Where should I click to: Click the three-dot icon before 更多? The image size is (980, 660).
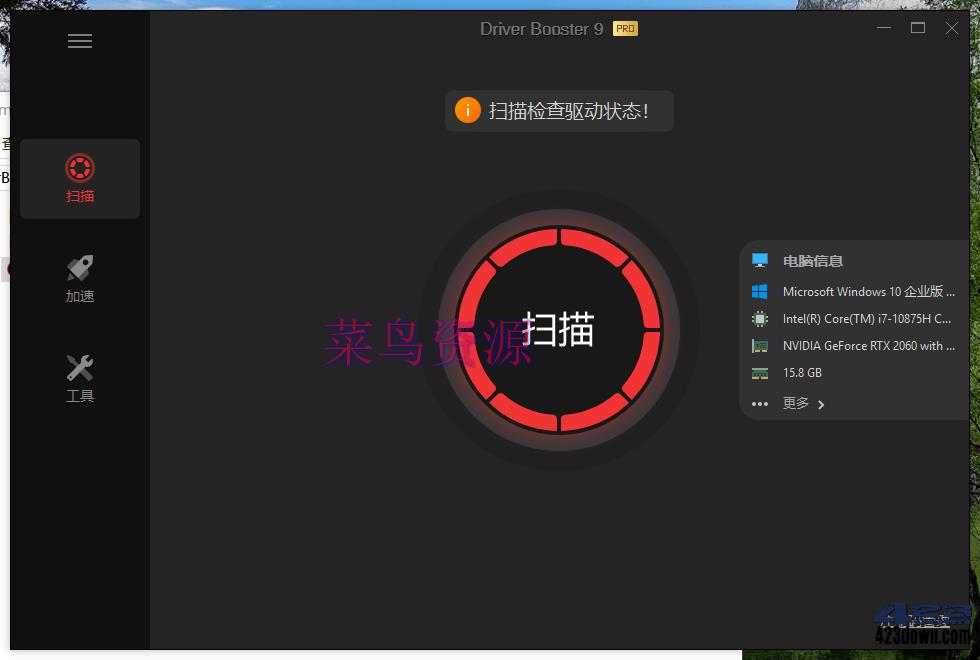click(760, 404)
